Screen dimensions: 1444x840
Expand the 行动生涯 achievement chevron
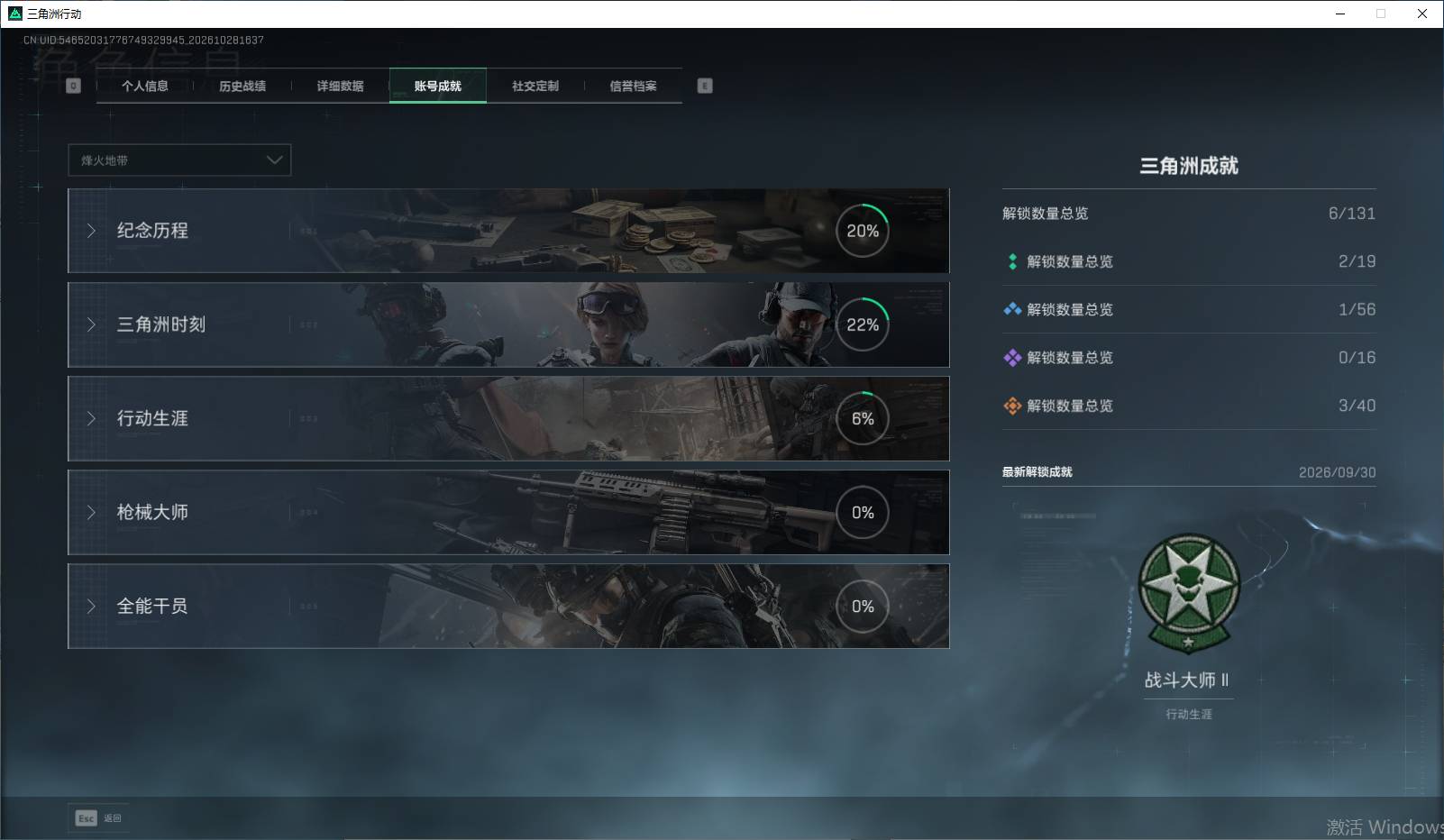[91, 418]
